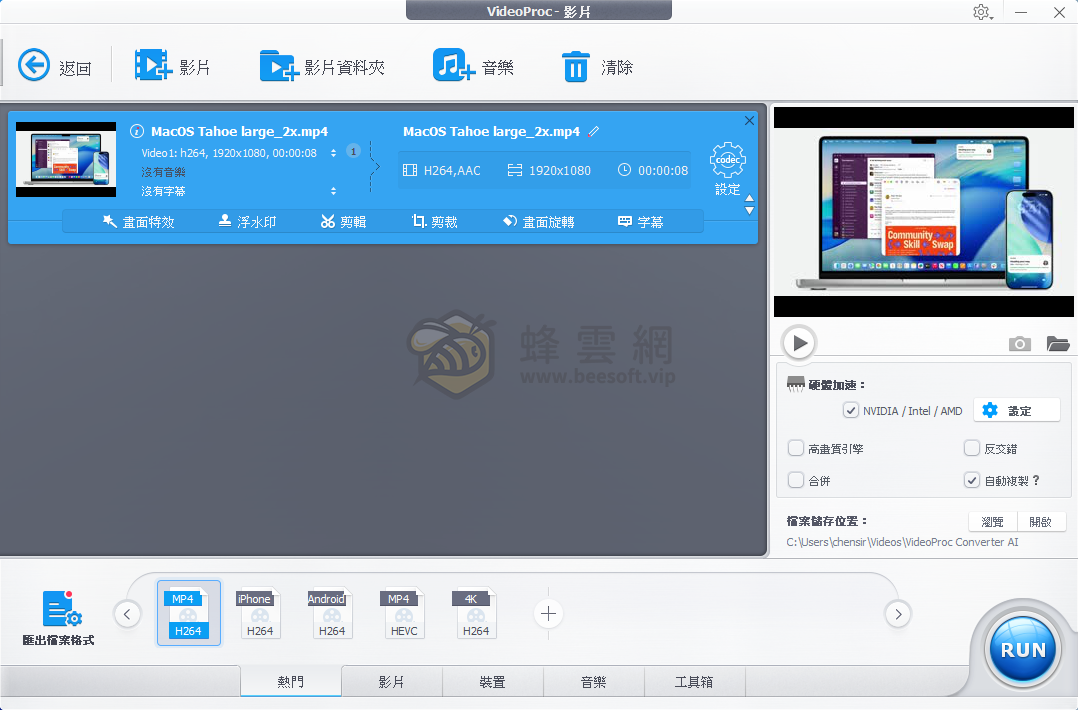Toggle NVIDIA / Intel / AMD hardware acceleration
Screen dimensions: 1078x710
[x=850, y=410]
